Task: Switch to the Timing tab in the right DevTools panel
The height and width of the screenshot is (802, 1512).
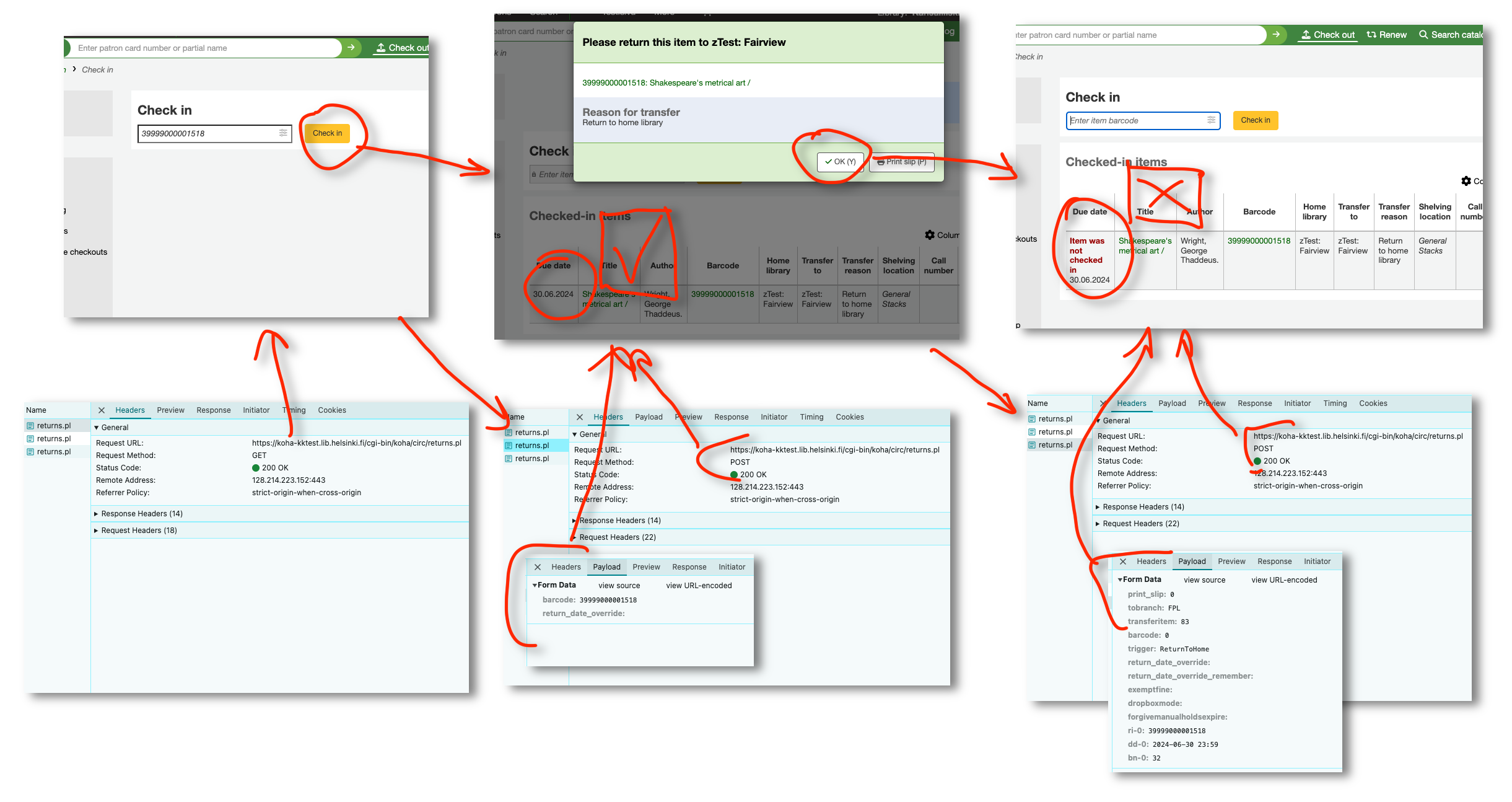Action: click(1335, 403)
